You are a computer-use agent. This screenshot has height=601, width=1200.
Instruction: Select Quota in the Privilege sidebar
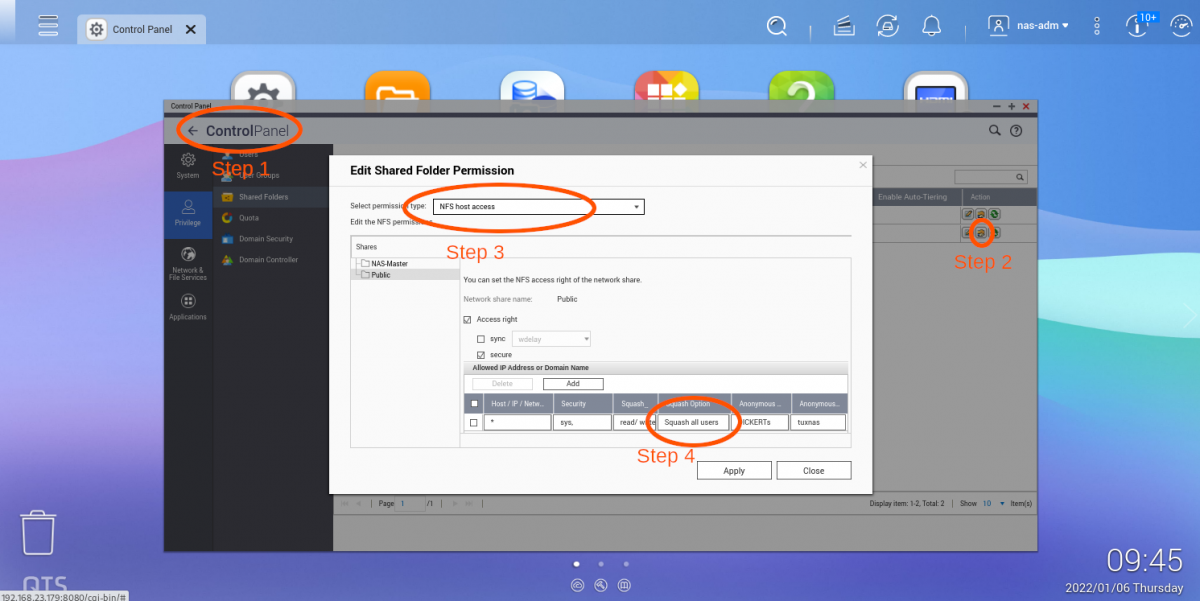[x=249, y=218]
